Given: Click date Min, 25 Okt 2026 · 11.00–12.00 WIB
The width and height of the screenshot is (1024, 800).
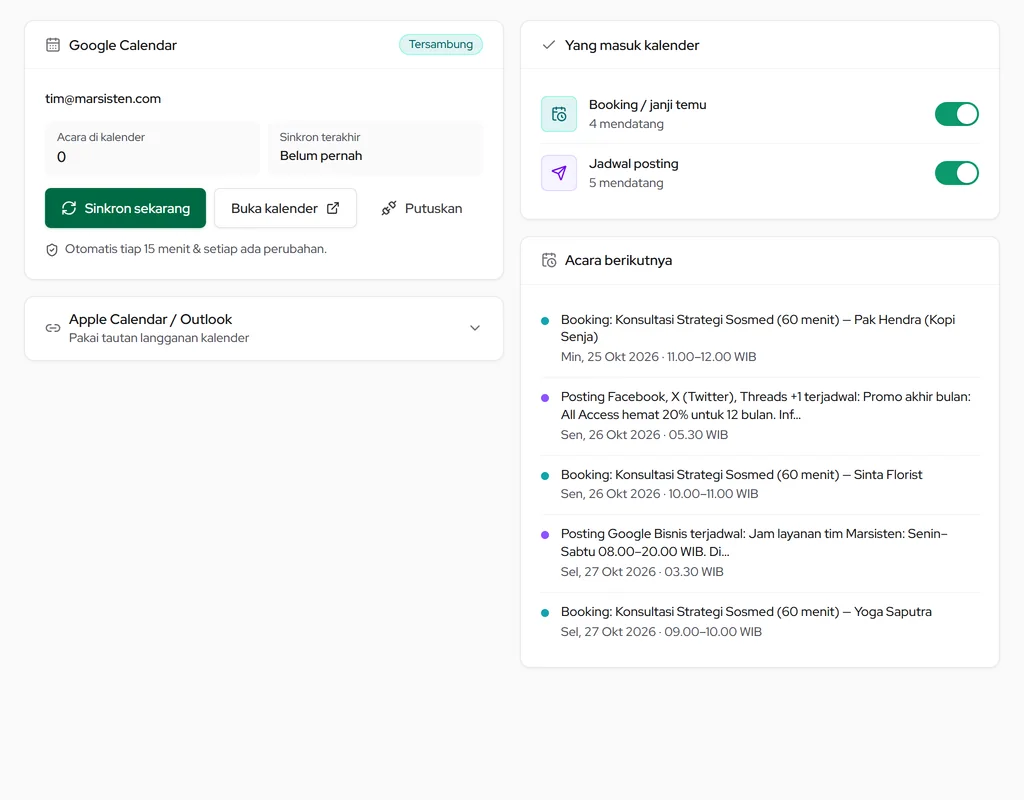Looking at the screenshot, I should [x=658, y=357].
